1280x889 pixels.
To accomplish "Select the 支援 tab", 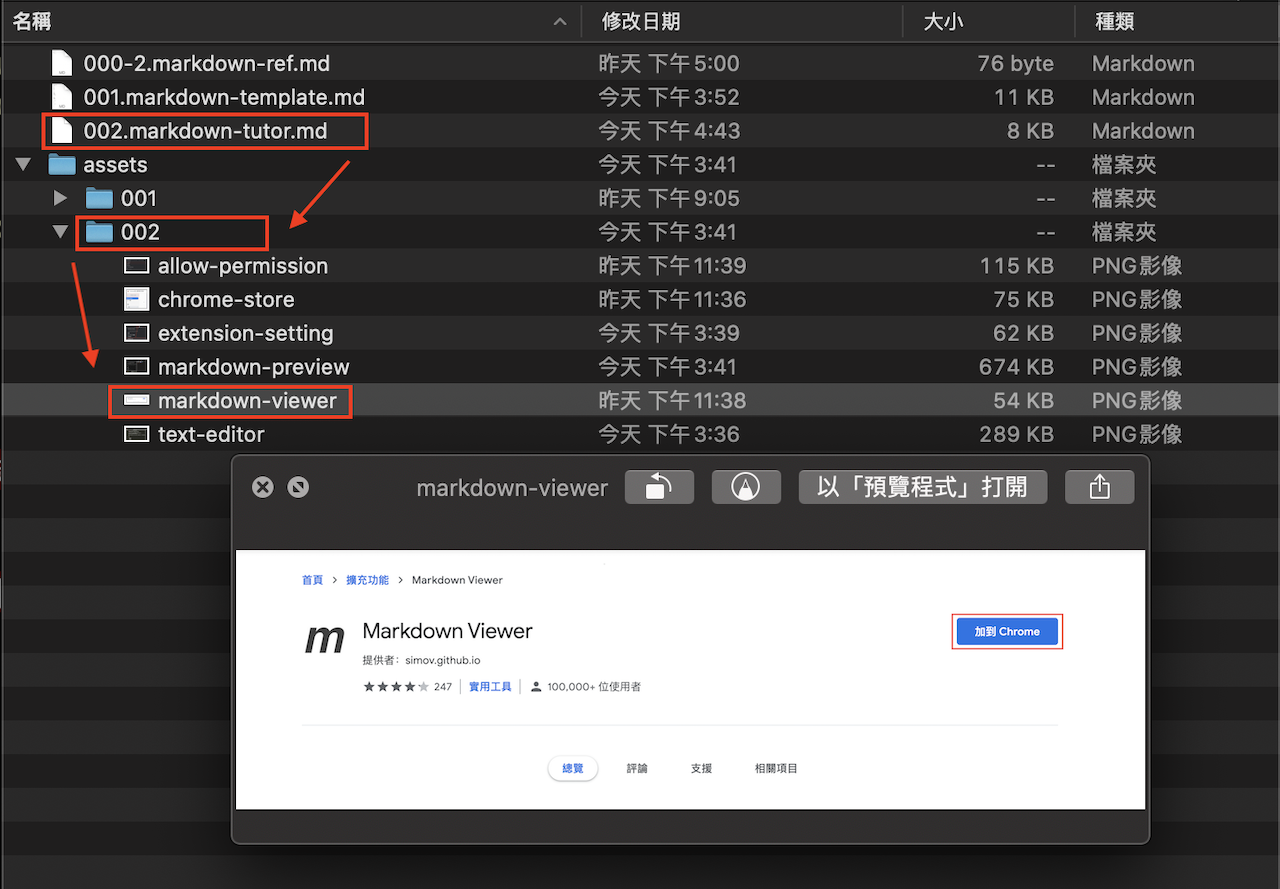I will [701, 768].
